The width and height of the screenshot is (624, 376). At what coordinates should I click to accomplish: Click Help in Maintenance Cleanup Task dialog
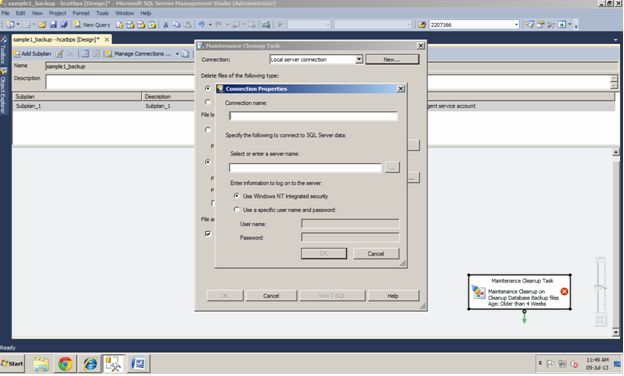(x=393, y=296)
